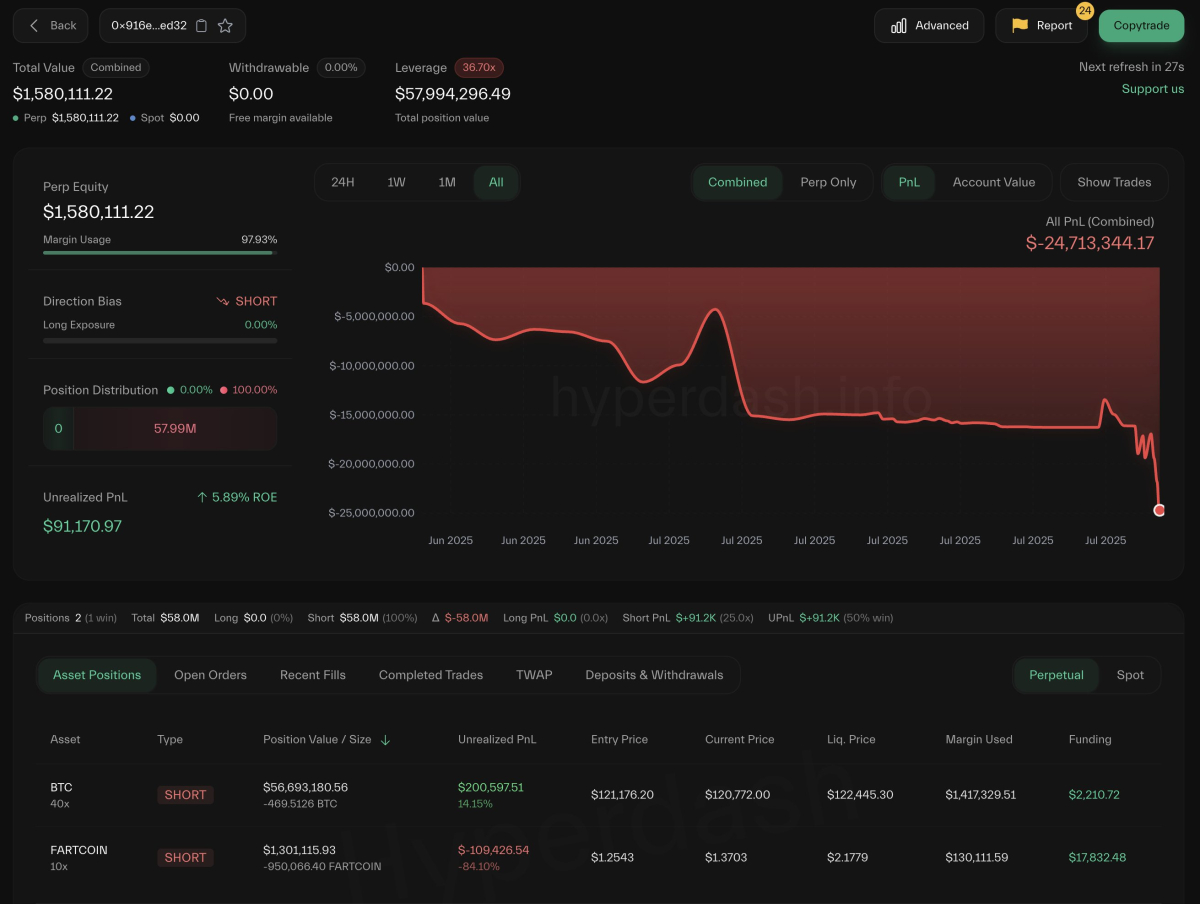This screenshot has width=1200, height=904.
Task: Click FARTCOIN margin used $130,111.59
Action: coord(978,857)
